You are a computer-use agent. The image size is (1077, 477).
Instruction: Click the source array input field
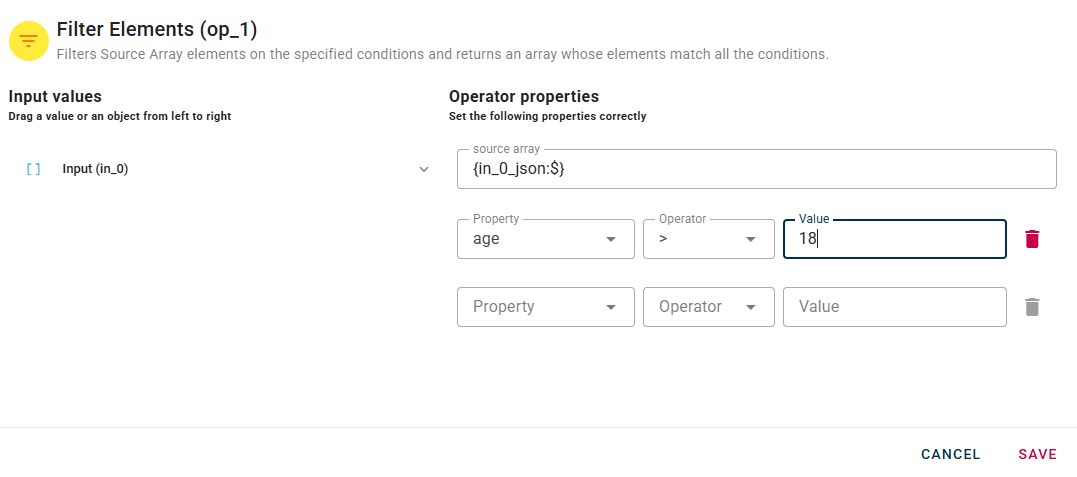click(756, 169)
